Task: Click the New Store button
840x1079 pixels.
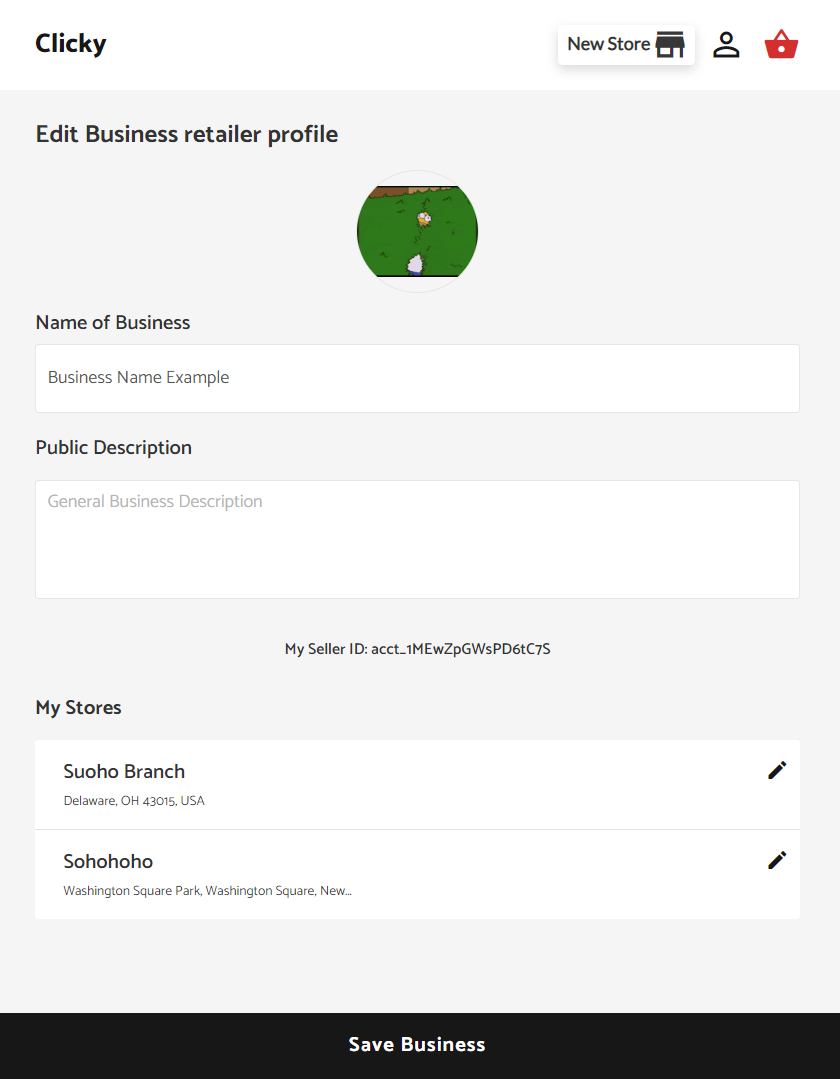Action: 626,45
